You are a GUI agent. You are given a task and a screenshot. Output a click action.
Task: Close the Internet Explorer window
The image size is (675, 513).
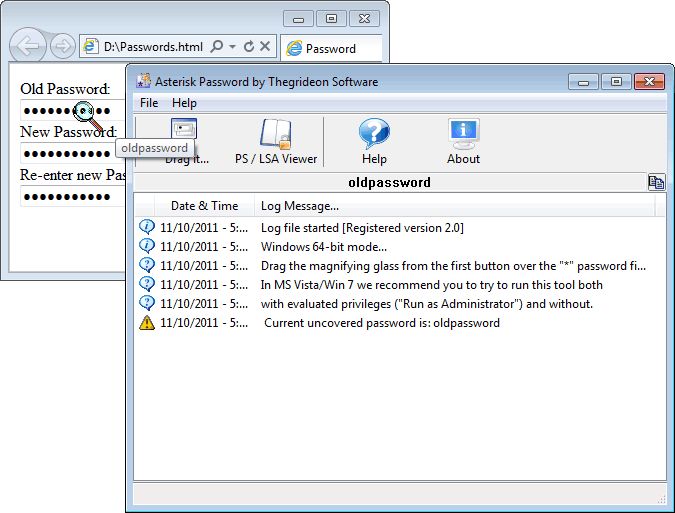point(364,19)
